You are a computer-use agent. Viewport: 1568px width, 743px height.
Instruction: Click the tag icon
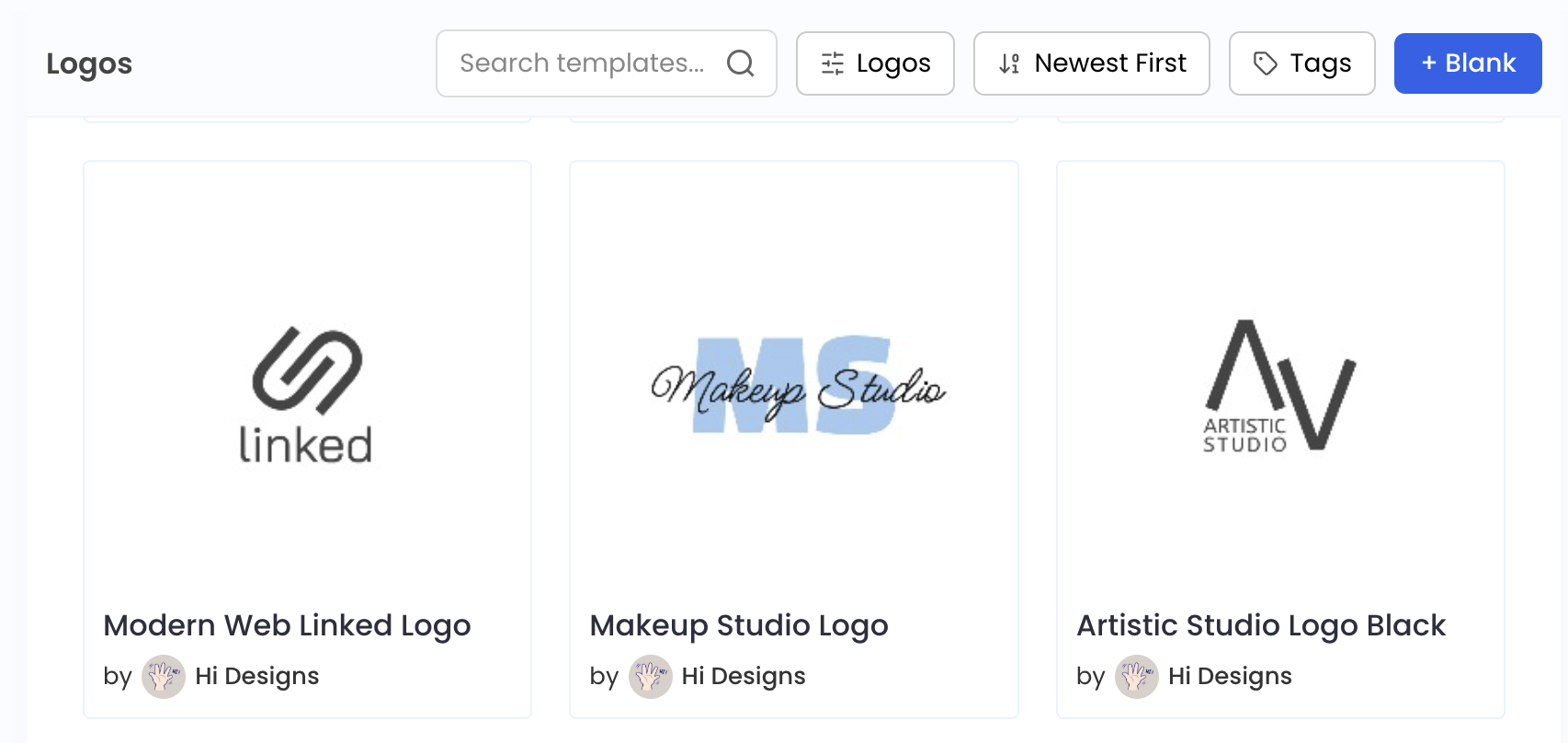click(1266, 63)
